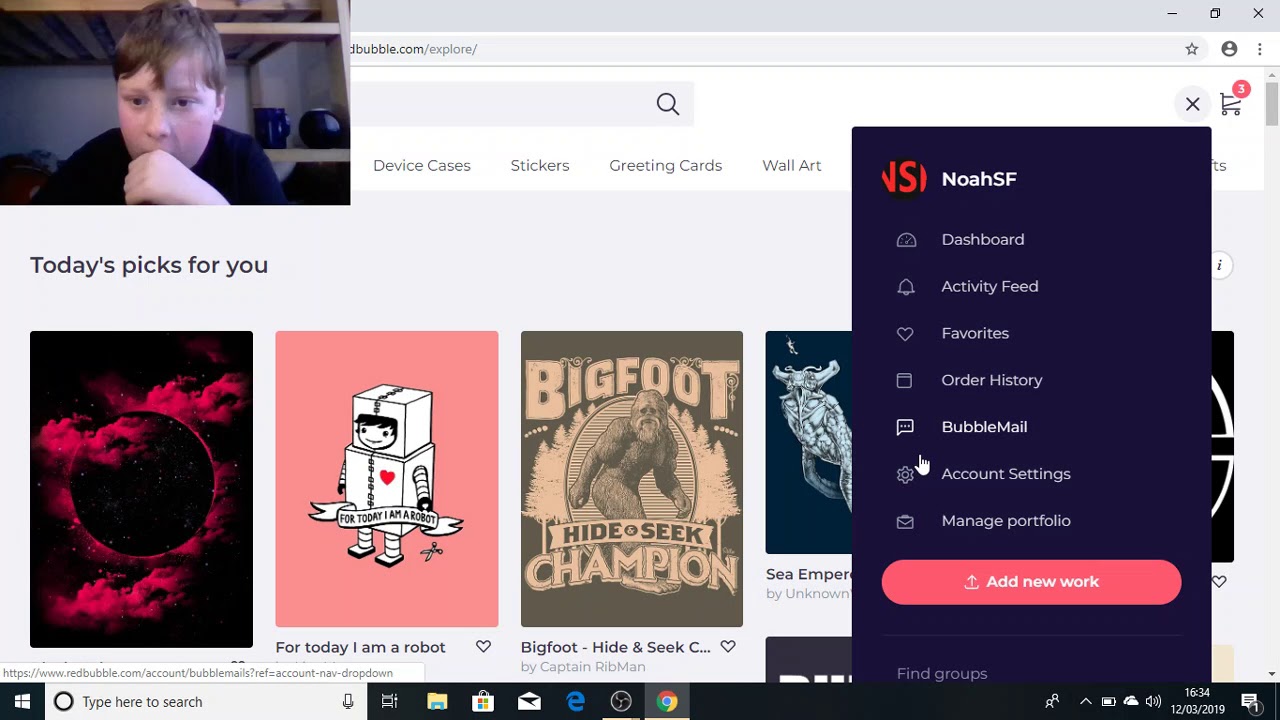This screenshot has height=720, width=1280.
Task: Click the Bigfoot - Hide & Seek title
Action: pos(616,647)
